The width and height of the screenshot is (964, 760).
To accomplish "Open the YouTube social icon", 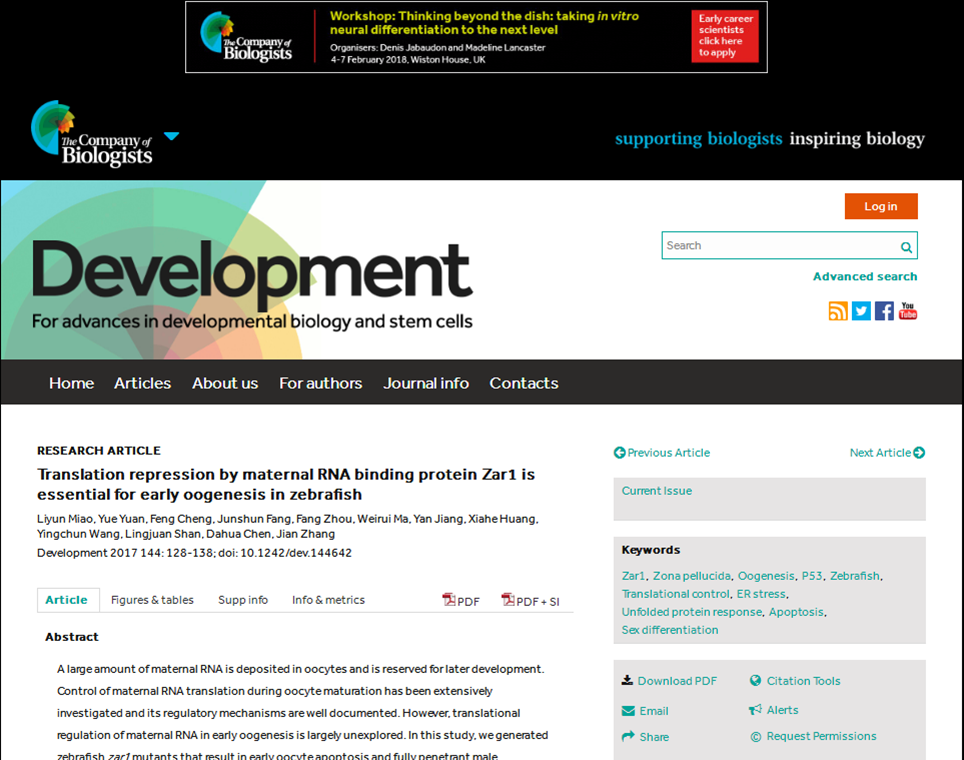I will [x=907, y=311].
